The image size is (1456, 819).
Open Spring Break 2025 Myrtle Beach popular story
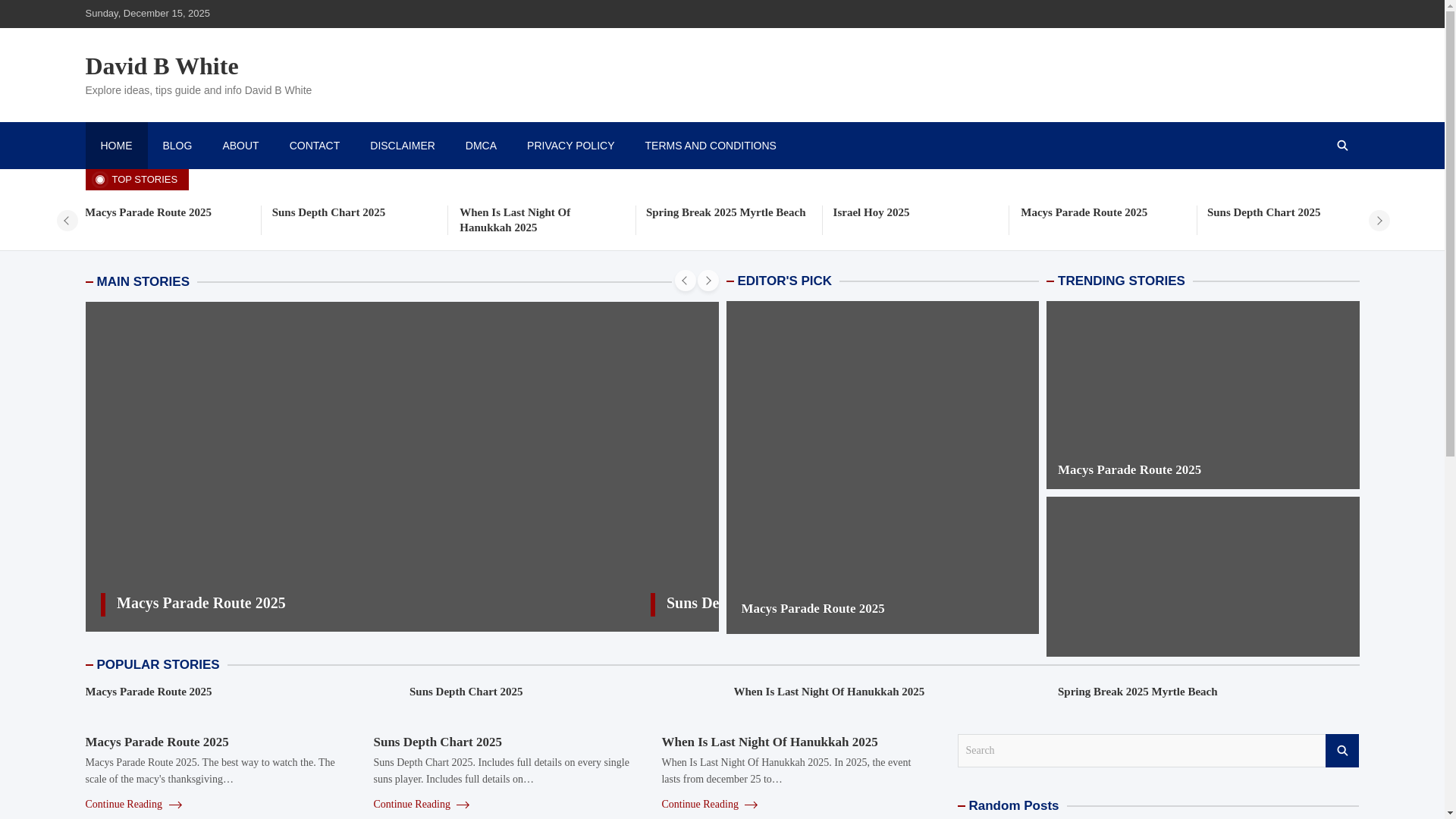[1137, 692]
